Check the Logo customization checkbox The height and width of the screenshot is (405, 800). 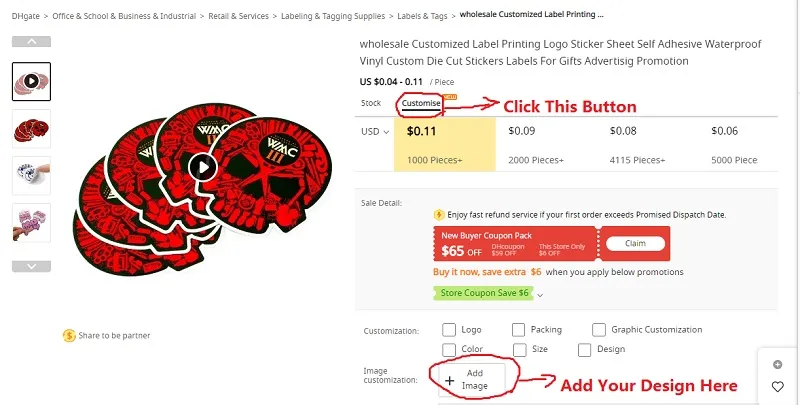[449, 330]
